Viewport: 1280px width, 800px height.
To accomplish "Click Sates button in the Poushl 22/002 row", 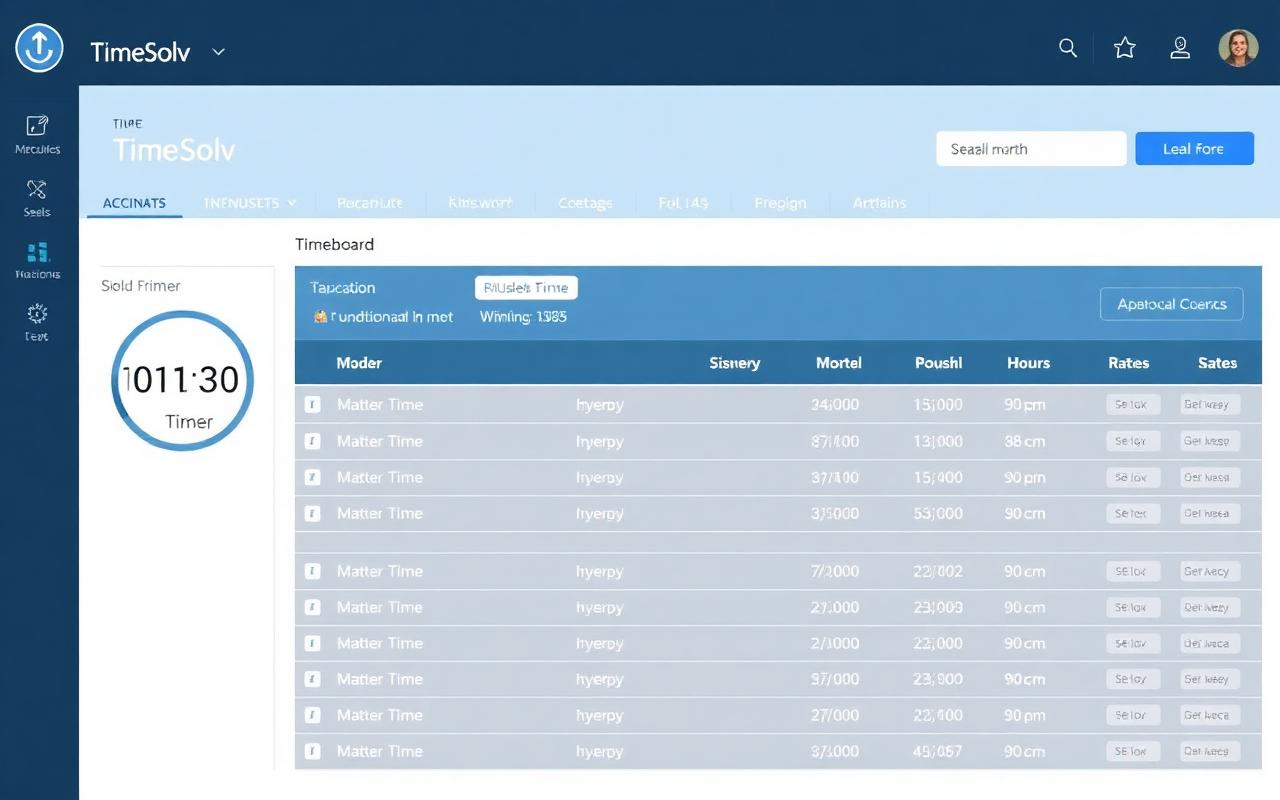I will (1210, 571).
